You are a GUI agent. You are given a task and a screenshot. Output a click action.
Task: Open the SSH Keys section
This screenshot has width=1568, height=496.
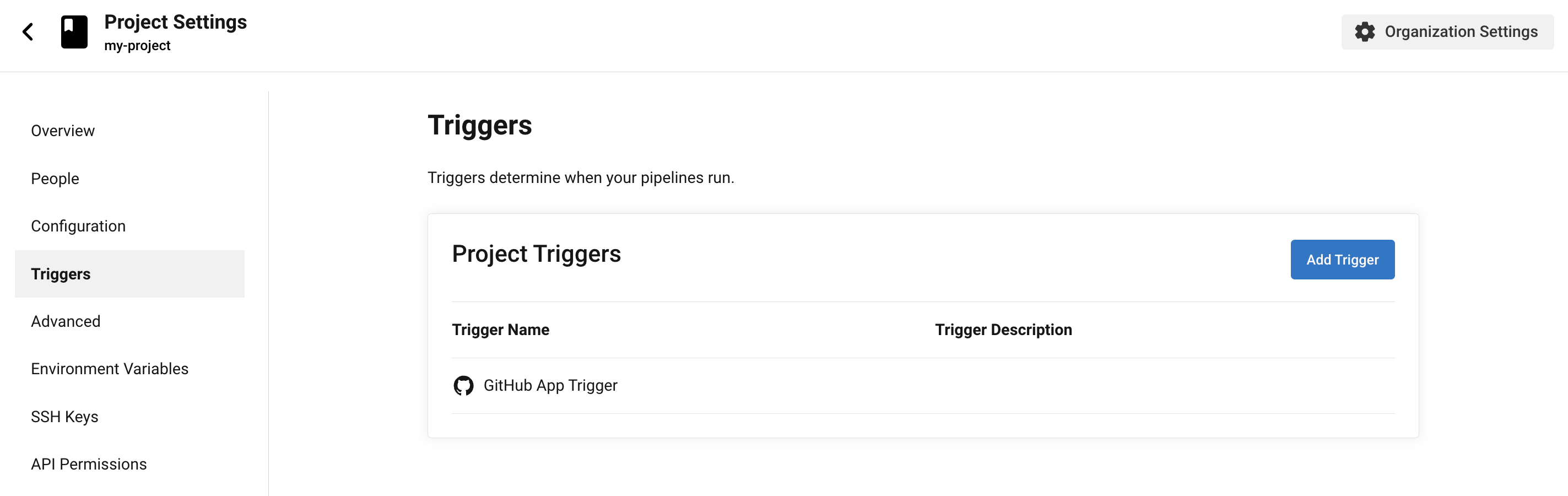coord(64,417)
